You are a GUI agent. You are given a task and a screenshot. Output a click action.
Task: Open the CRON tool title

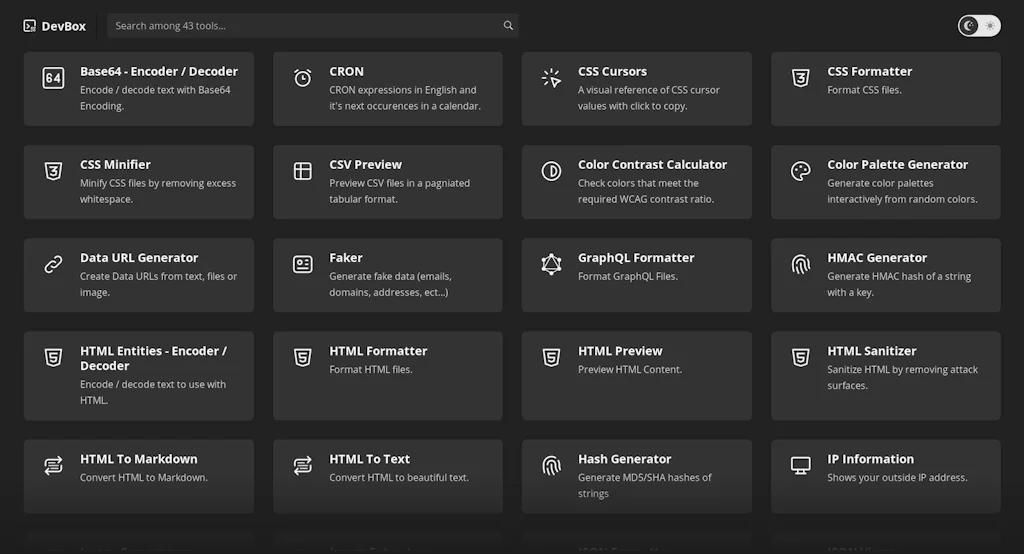(x=346, y=71)
